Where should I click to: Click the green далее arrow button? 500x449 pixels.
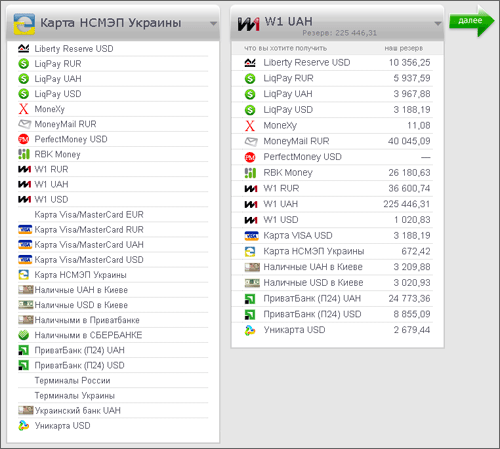(471, 21)
